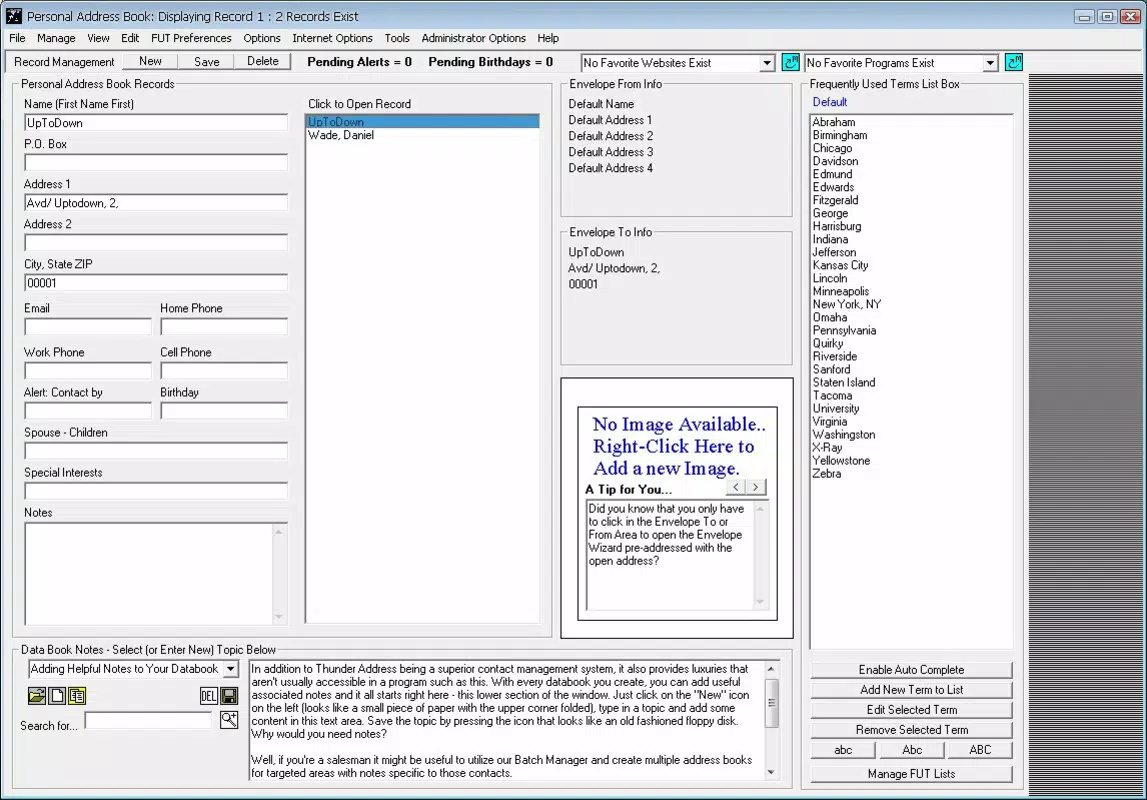
Task: Select the UpToDown record in list
Action: click(422, 121)
